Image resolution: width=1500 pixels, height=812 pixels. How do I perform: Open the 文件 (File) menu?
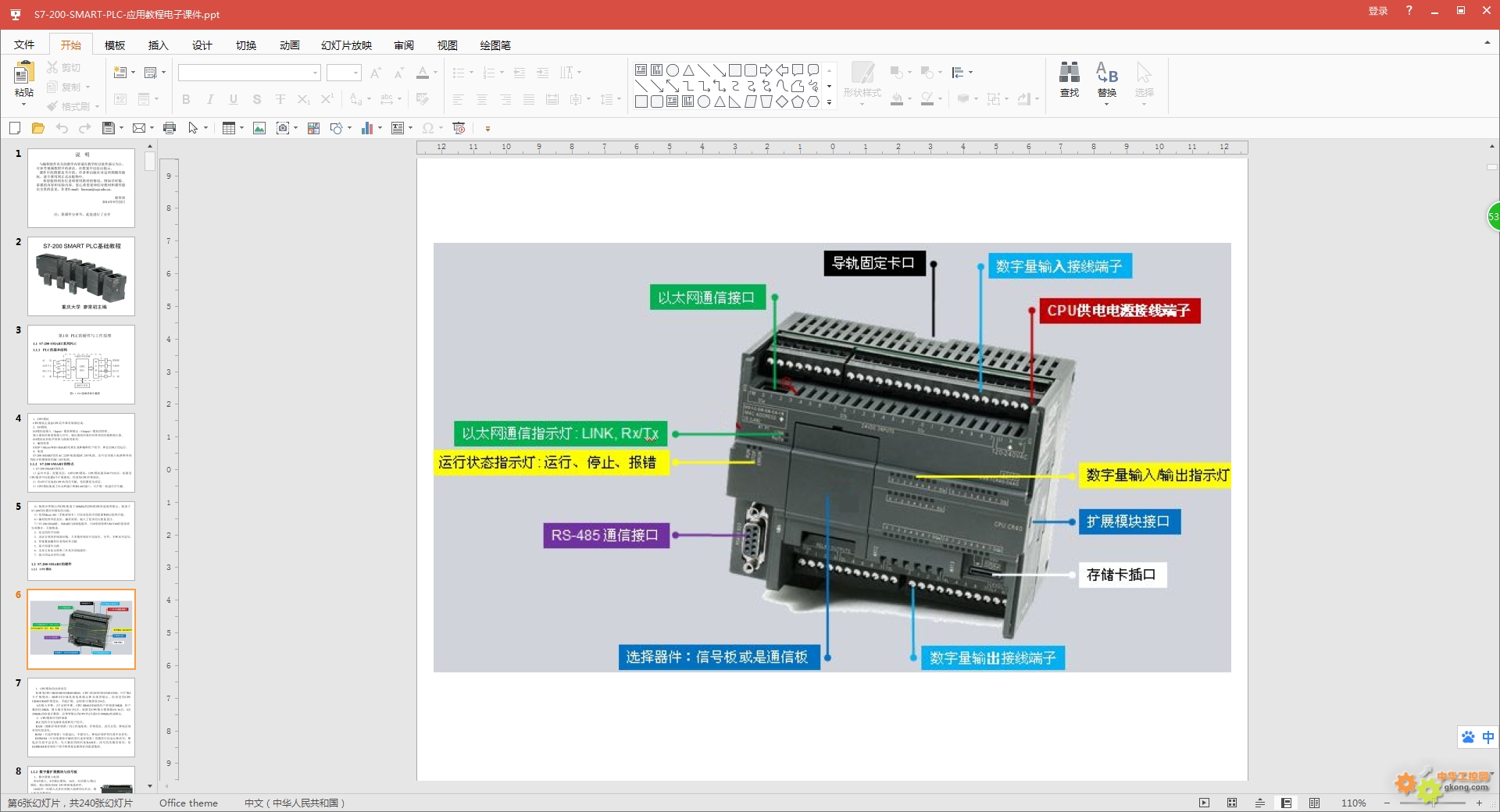24,45
